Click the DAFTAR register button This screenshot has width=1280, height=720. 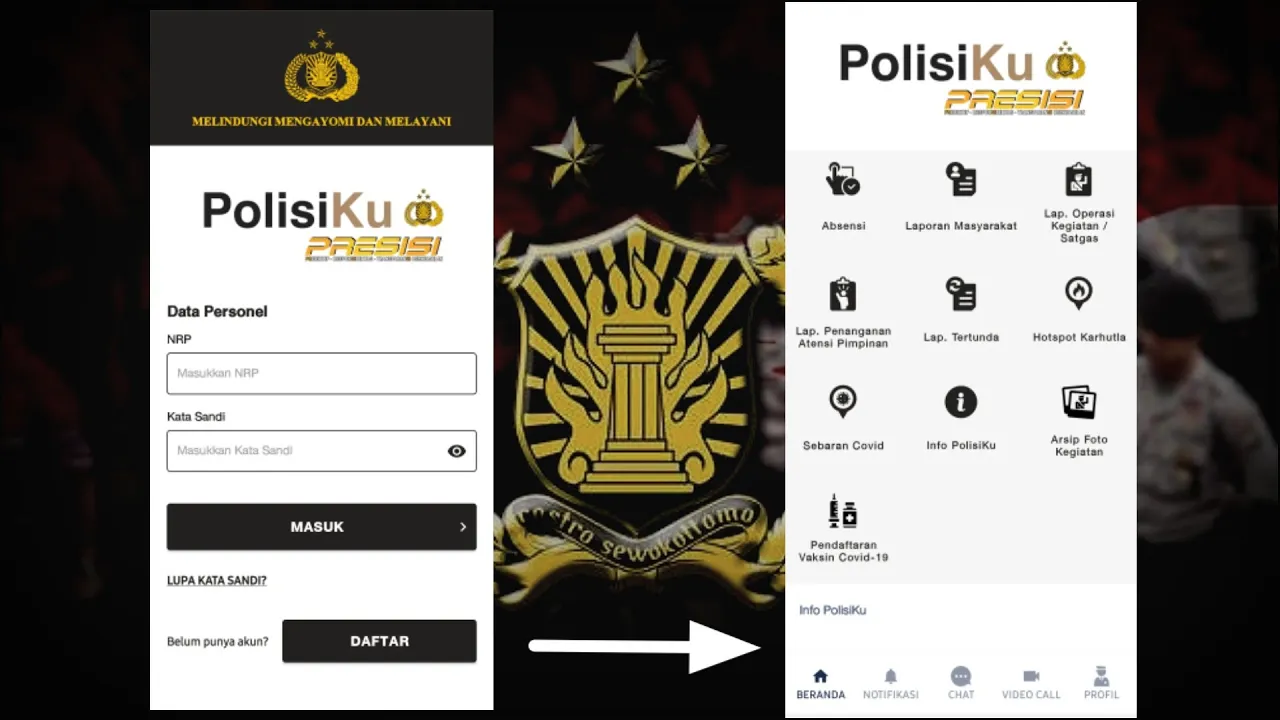click(379, 641)
